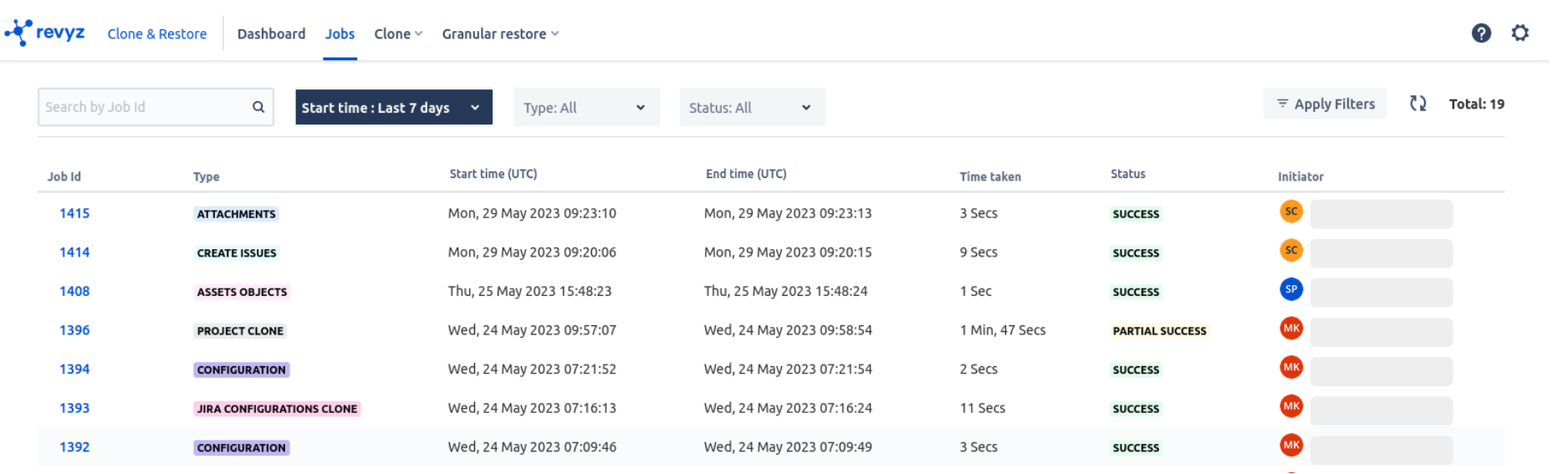1568x474 pixels.
Task: Open the settings gear icon
Action: pyautogui.click(x=1519, y=33)
